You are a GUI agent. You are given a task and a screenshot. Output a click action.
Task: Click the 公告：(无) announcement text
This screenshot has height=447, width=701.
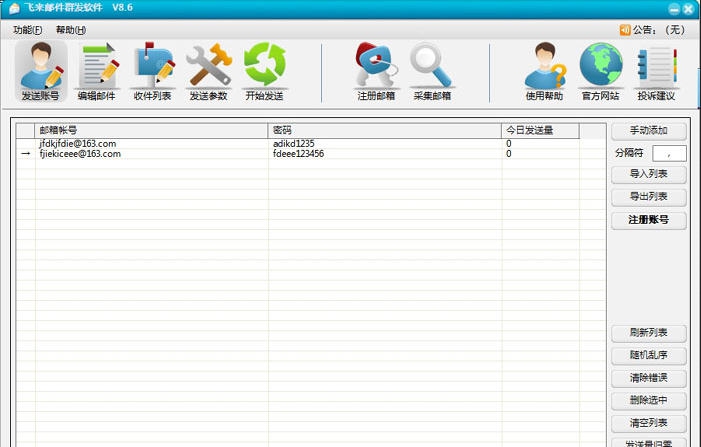[659, 30]
